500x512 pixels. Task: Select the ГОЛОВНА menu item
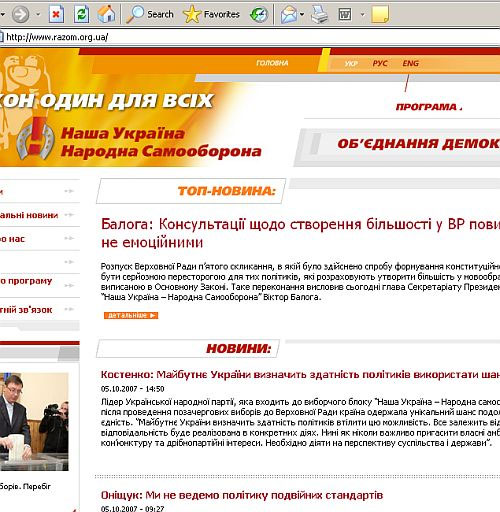pyautogui.click(x=272, y=63)
